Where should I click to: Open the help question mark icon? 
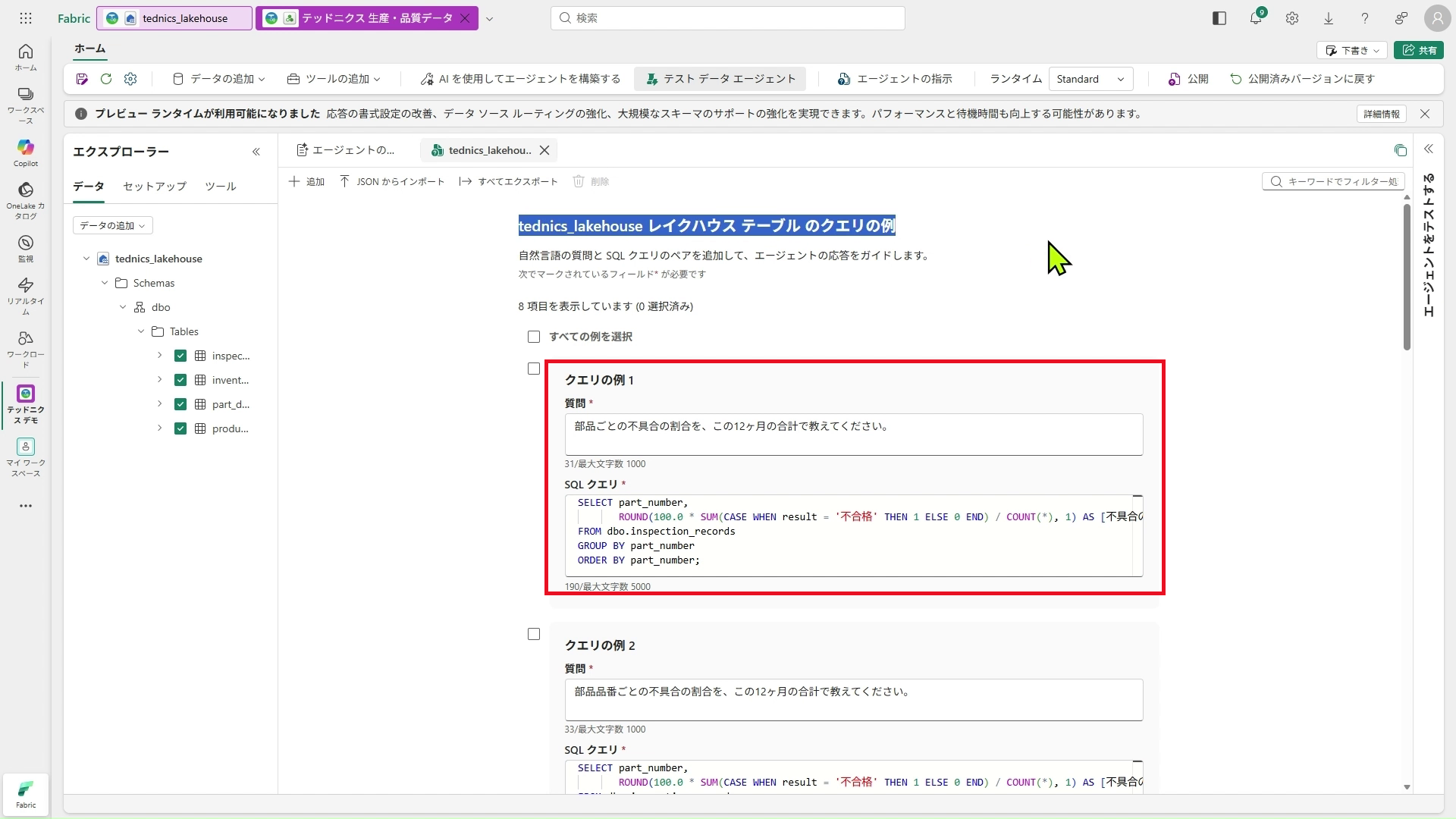pyautogui.click(x=1365, y=18)
